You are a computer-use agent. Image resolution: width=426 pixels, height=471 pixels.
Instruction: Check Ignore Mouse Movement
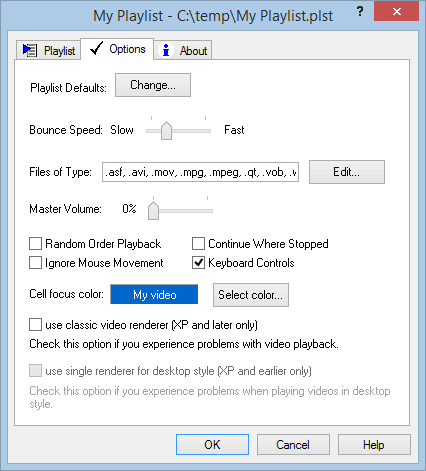(x=35, y=263)
